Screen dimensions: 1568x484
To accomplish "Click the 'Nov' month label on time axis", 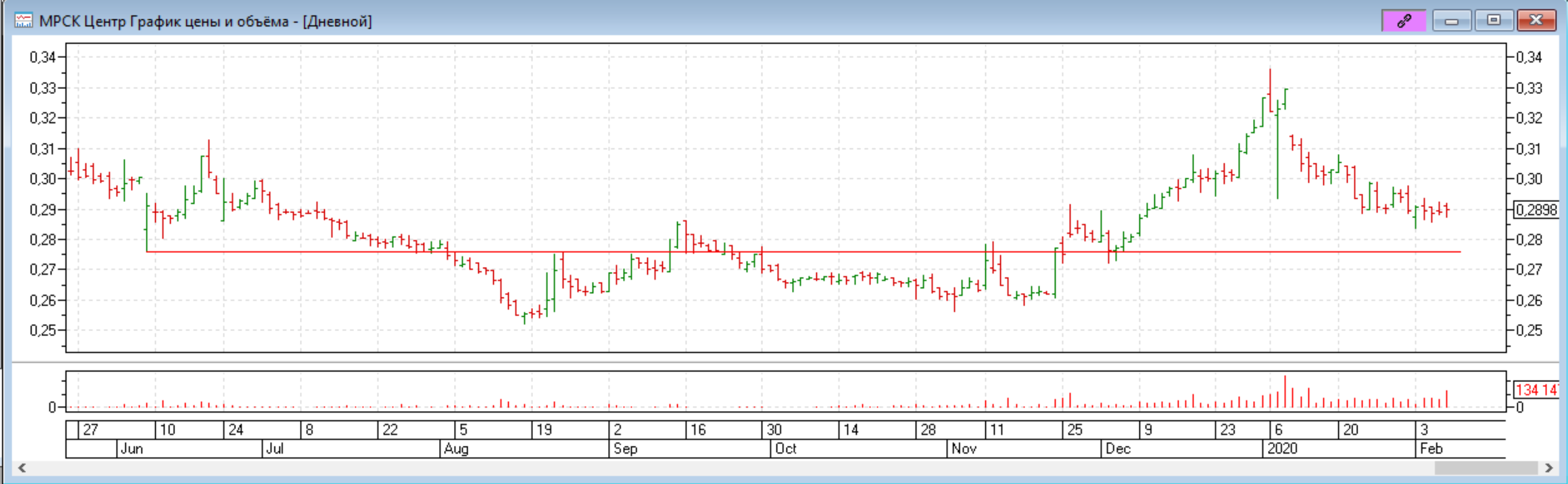I will pyautogui.click(x=964, y=449).
